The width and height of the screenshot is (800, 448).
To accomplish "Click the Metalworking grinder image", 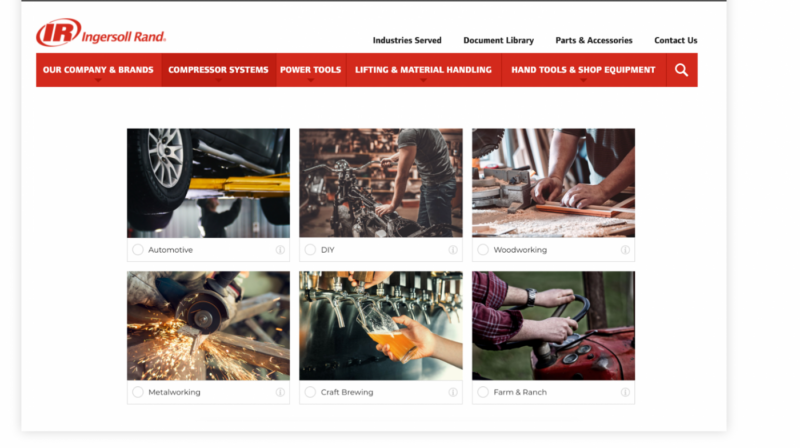I will pyautogui.click(x=208, y=326).
